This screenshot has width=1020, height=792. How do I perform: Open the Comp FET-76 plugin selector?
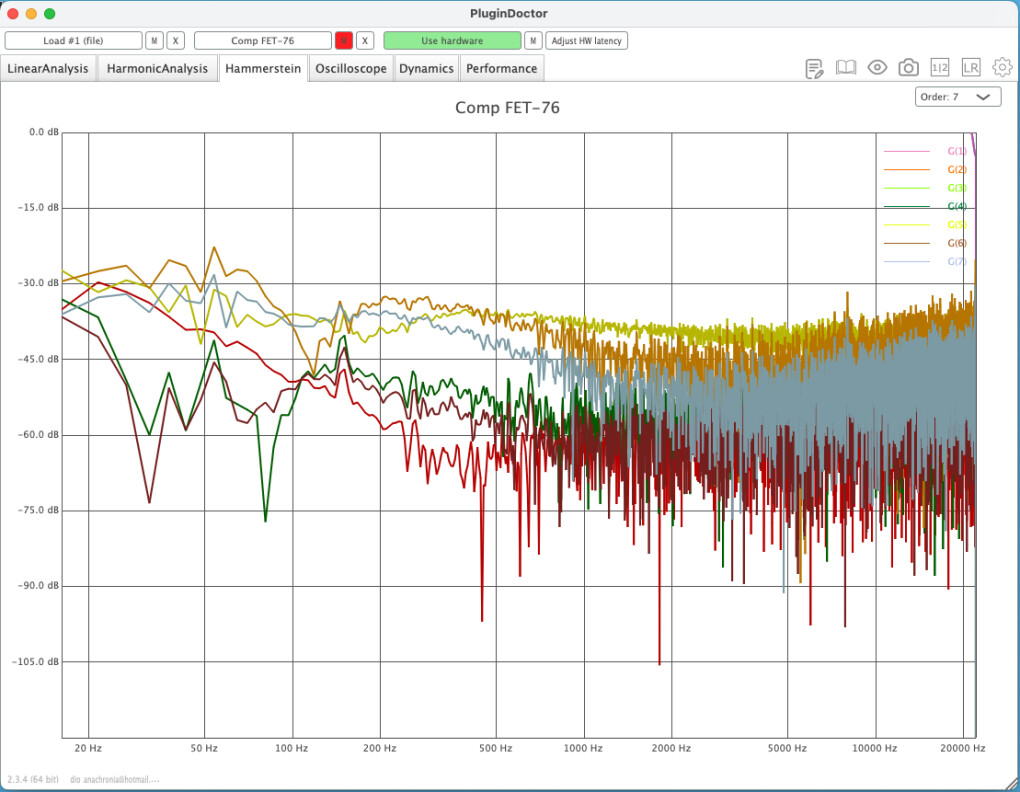(x=262, y=41)
